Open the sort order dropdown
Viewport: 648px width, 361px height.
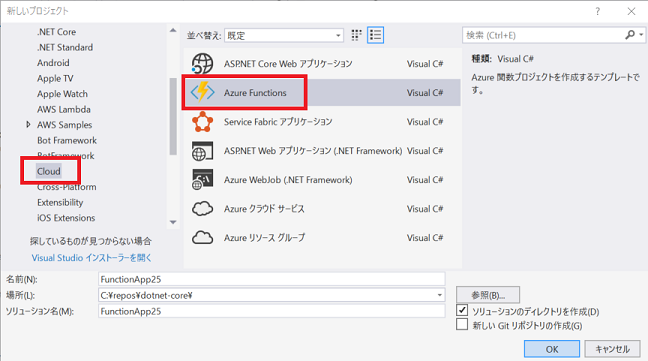coord(284,36)
